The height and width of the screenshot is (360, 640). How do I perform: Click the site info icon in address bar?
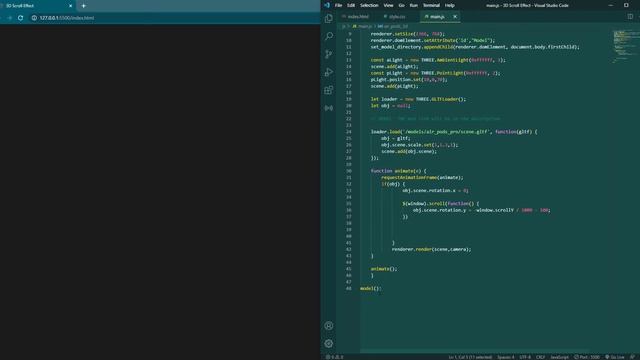click(34, 18)
